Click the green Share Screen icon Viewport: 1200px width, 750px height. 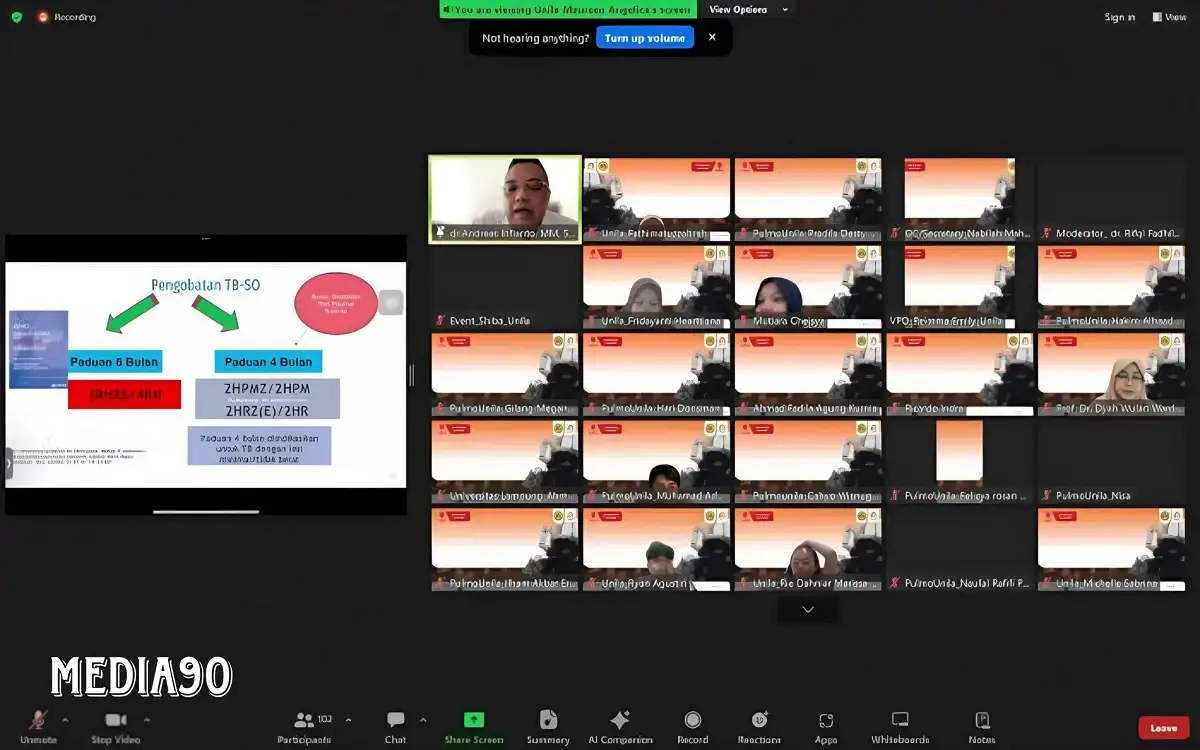coord(474,720)
